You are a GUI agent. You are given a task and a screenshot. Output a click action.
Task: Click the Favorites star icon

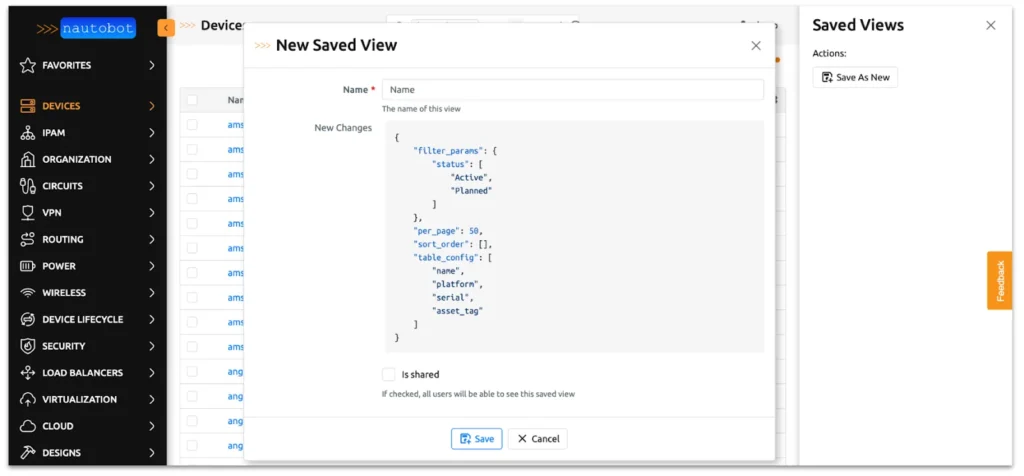coord(27,65)
